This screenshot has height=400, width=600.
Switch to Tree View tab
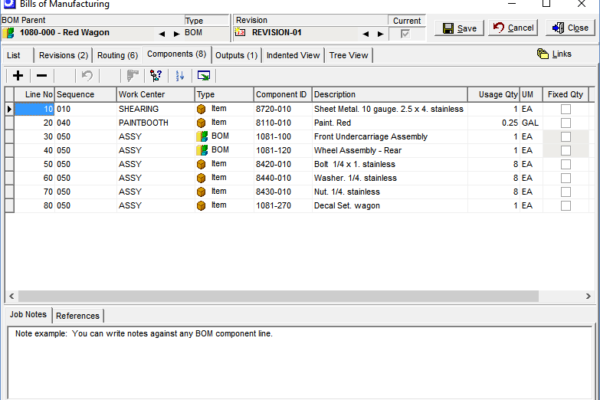349,55
